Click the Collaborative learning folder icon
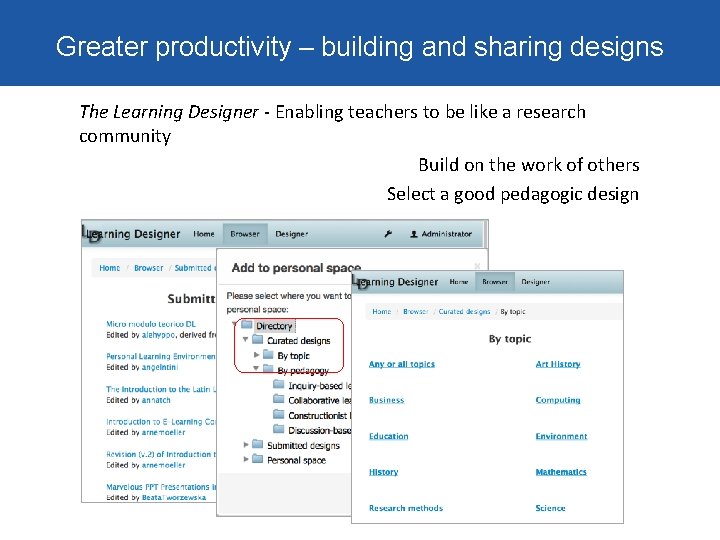 click(x=279, y=399)
